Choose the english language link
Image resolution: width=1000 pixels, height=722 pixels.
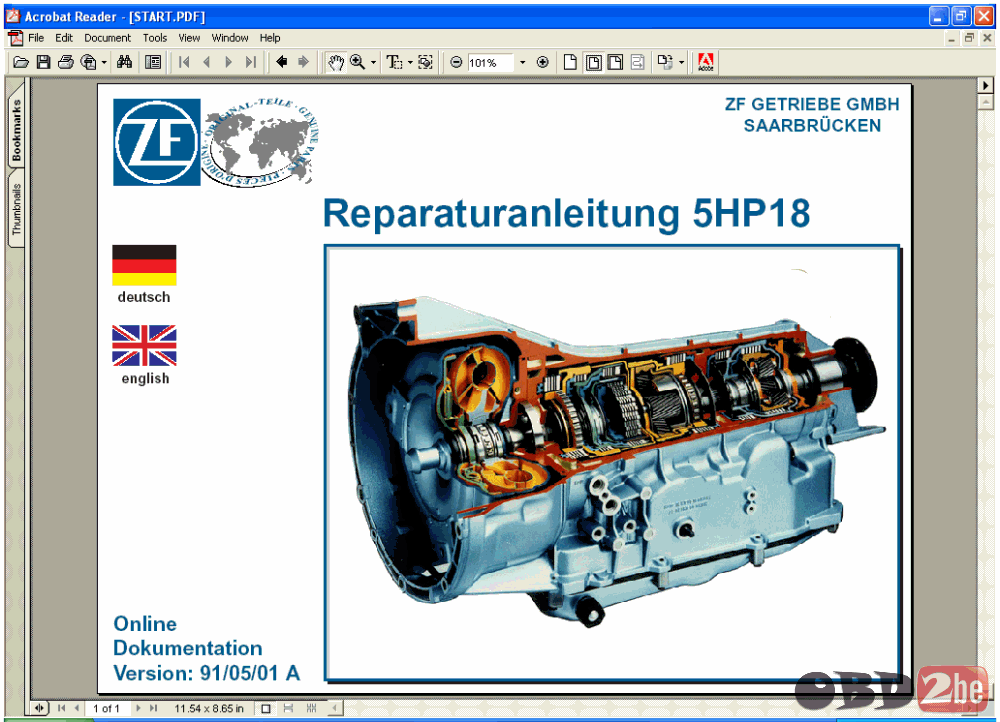pos(145,378)
